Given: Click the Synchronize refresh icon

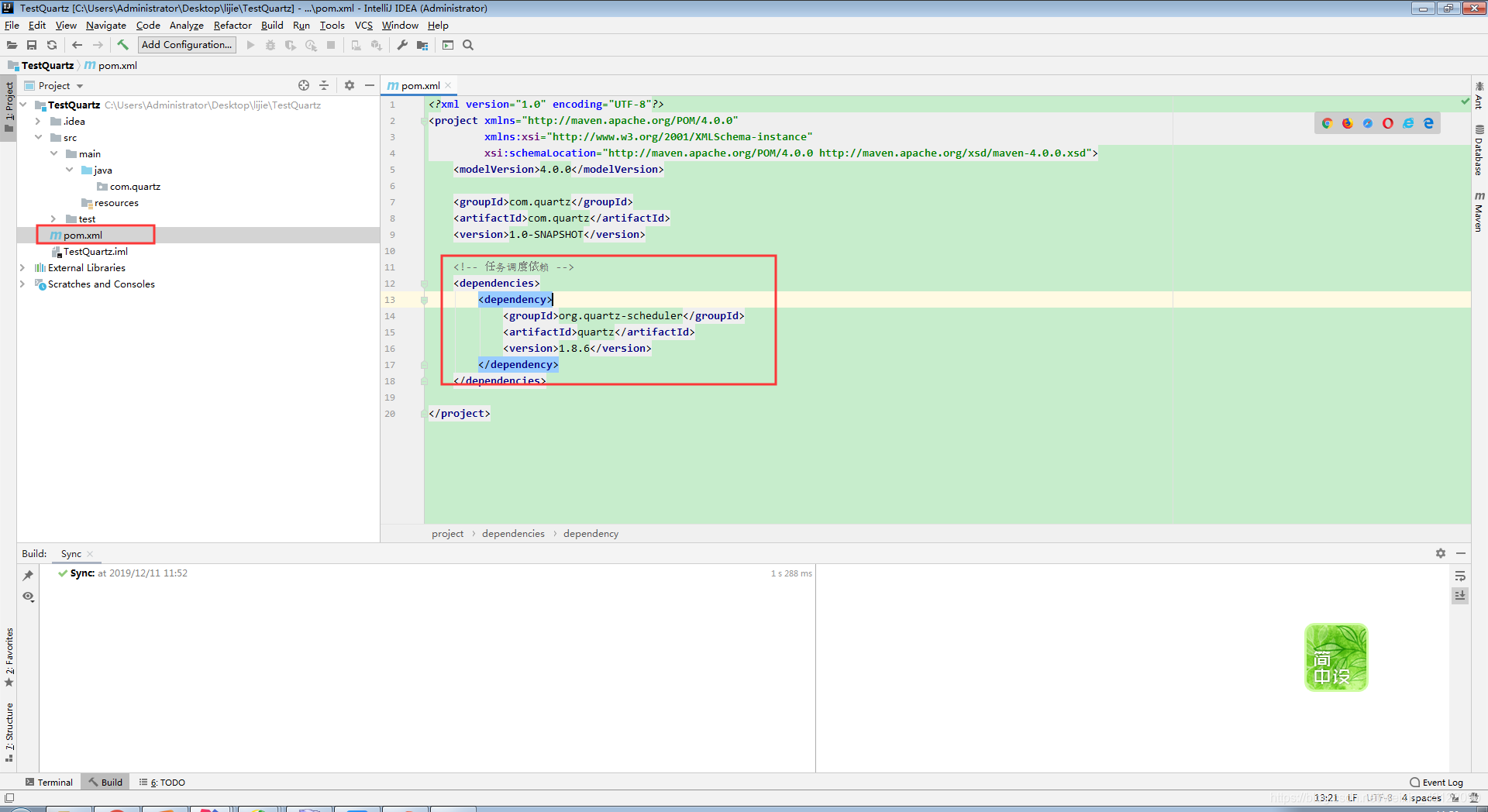Looking at the screenshot, I should point(52,45).
